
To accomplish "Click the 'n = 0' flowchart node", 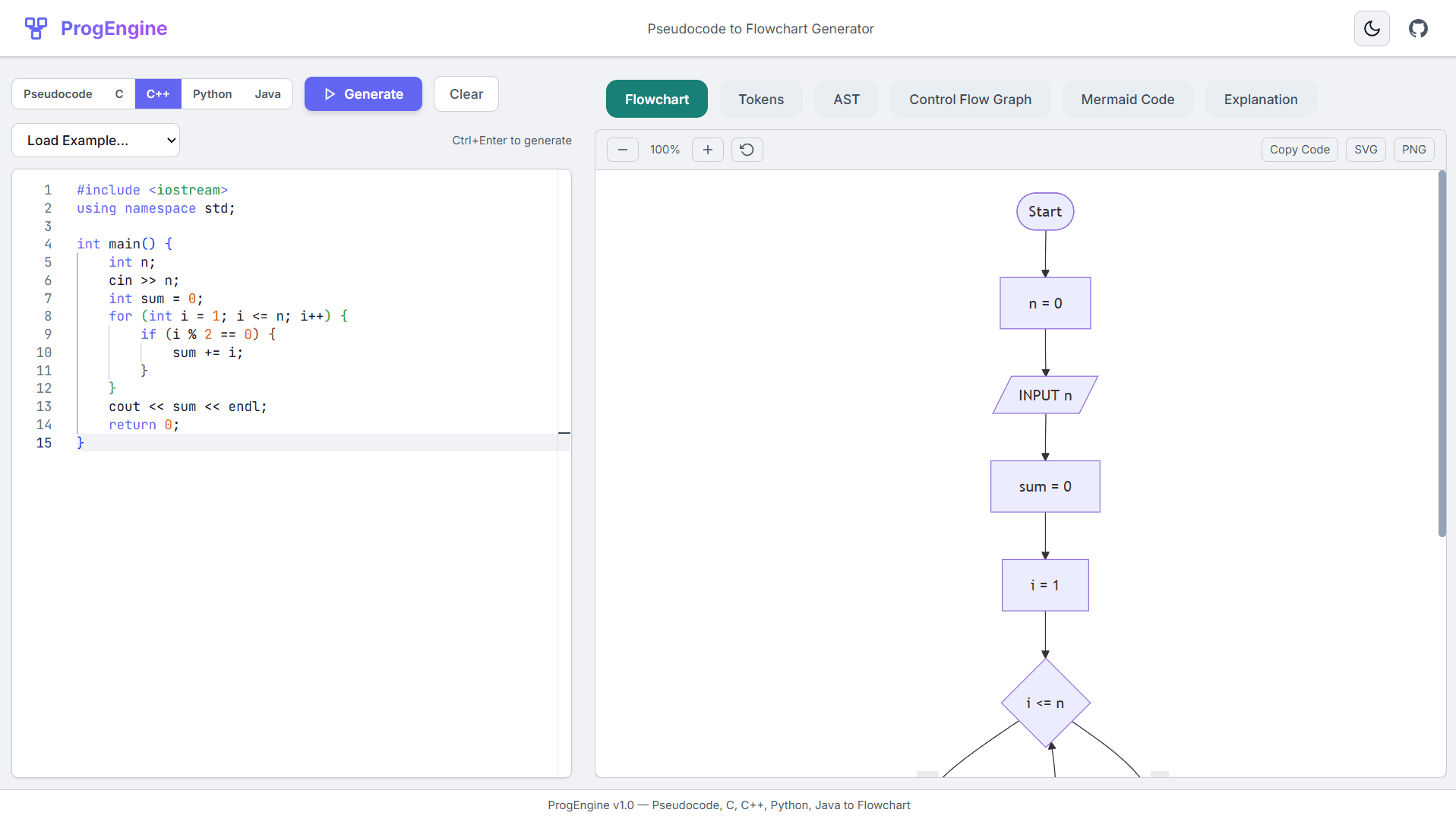I will point(1045,304).
